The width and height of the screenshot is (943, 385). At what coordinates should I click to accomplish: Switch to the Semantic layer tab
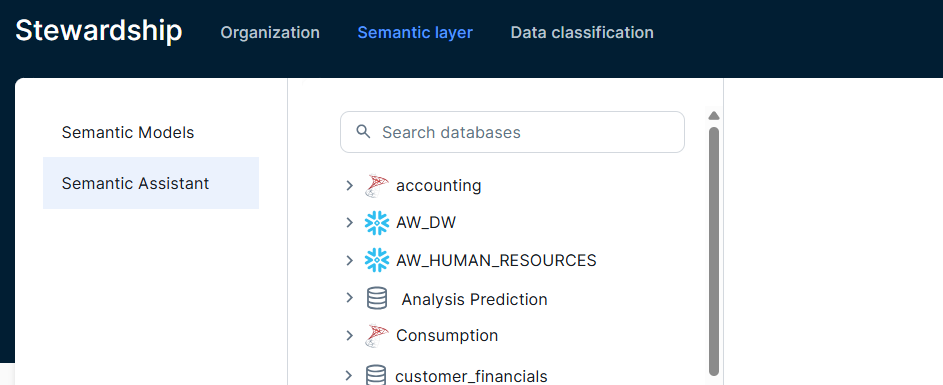click(415, 32)
